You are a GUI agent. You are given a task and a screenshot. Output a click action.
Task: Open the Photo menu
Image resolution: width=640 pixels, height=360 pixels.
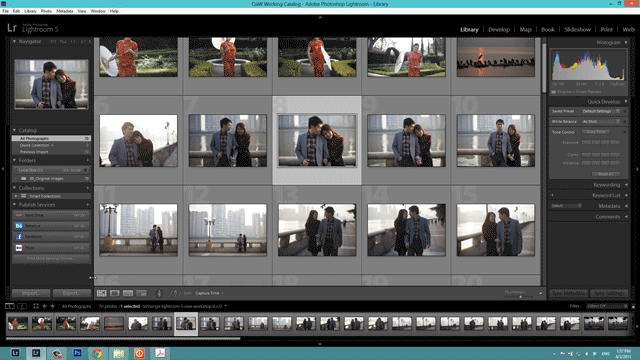coord(46,11)
